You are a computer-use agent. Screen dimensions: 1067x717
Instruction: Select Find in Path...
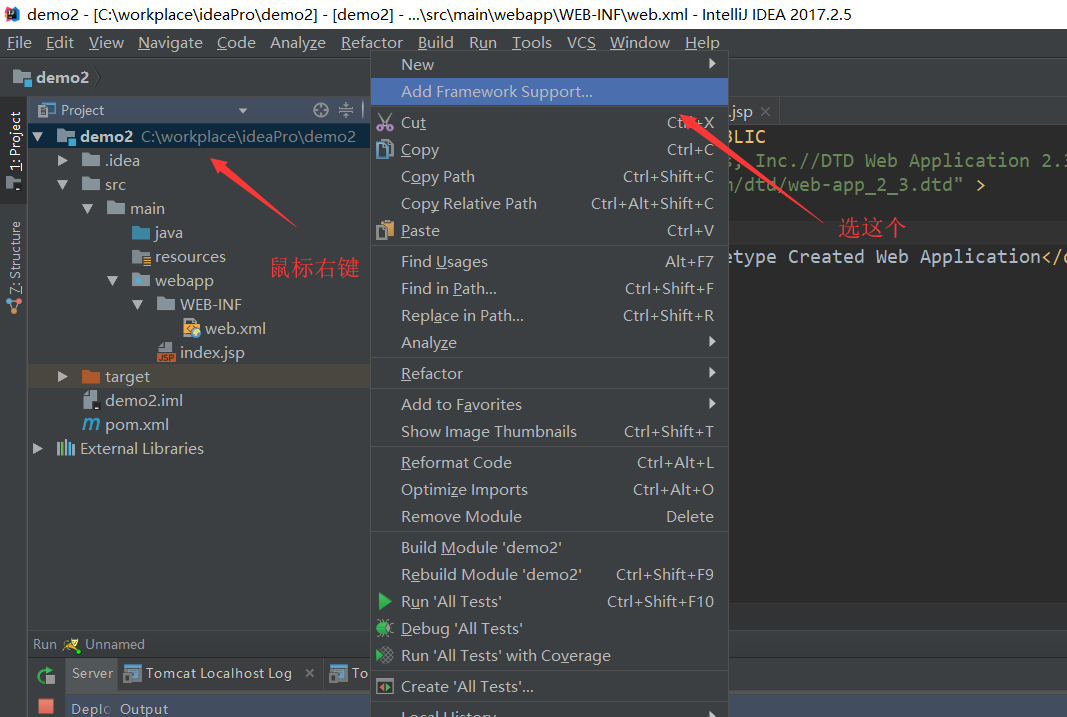point(549,288)
